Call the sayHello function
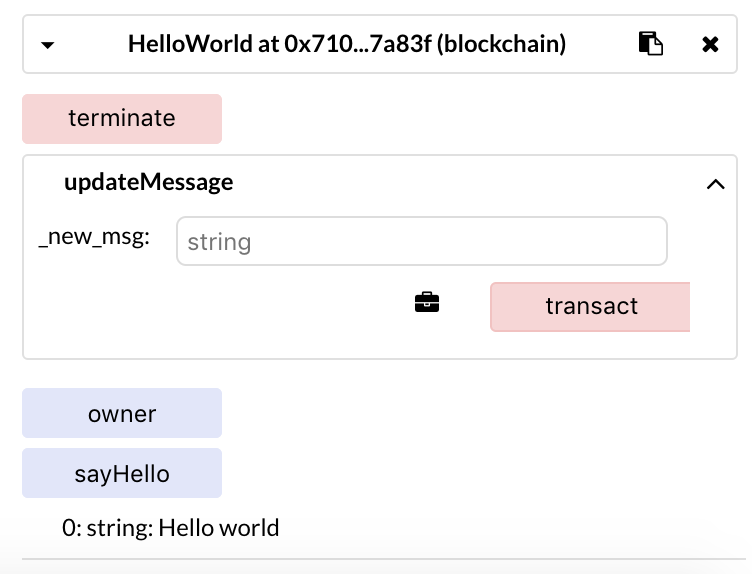The height and width of the screenshot is (574, 752). pos(122,473)
